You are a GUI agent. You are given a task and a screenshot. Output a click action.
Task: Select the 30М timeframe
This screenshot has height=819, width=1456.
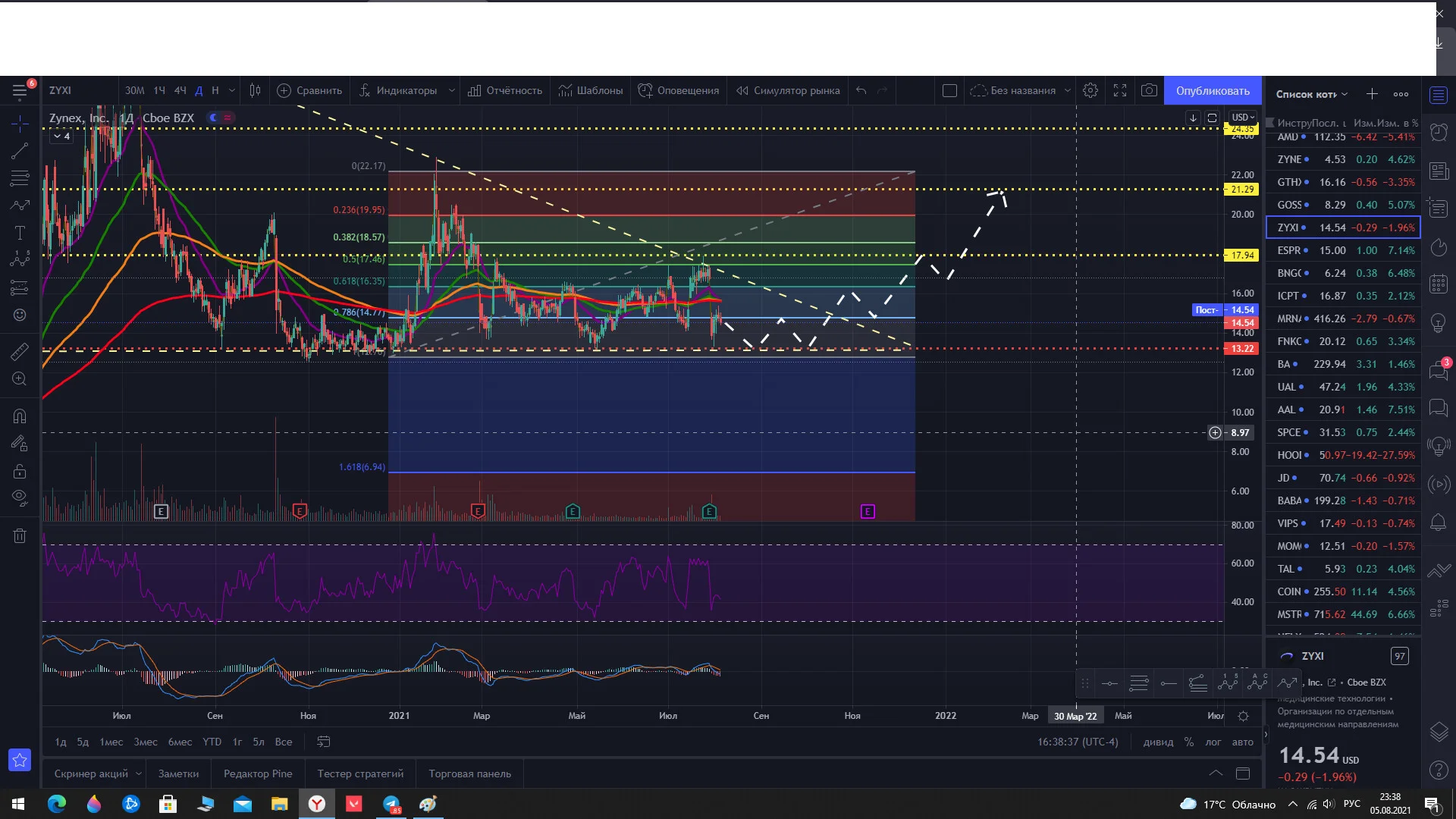(134, 91)
